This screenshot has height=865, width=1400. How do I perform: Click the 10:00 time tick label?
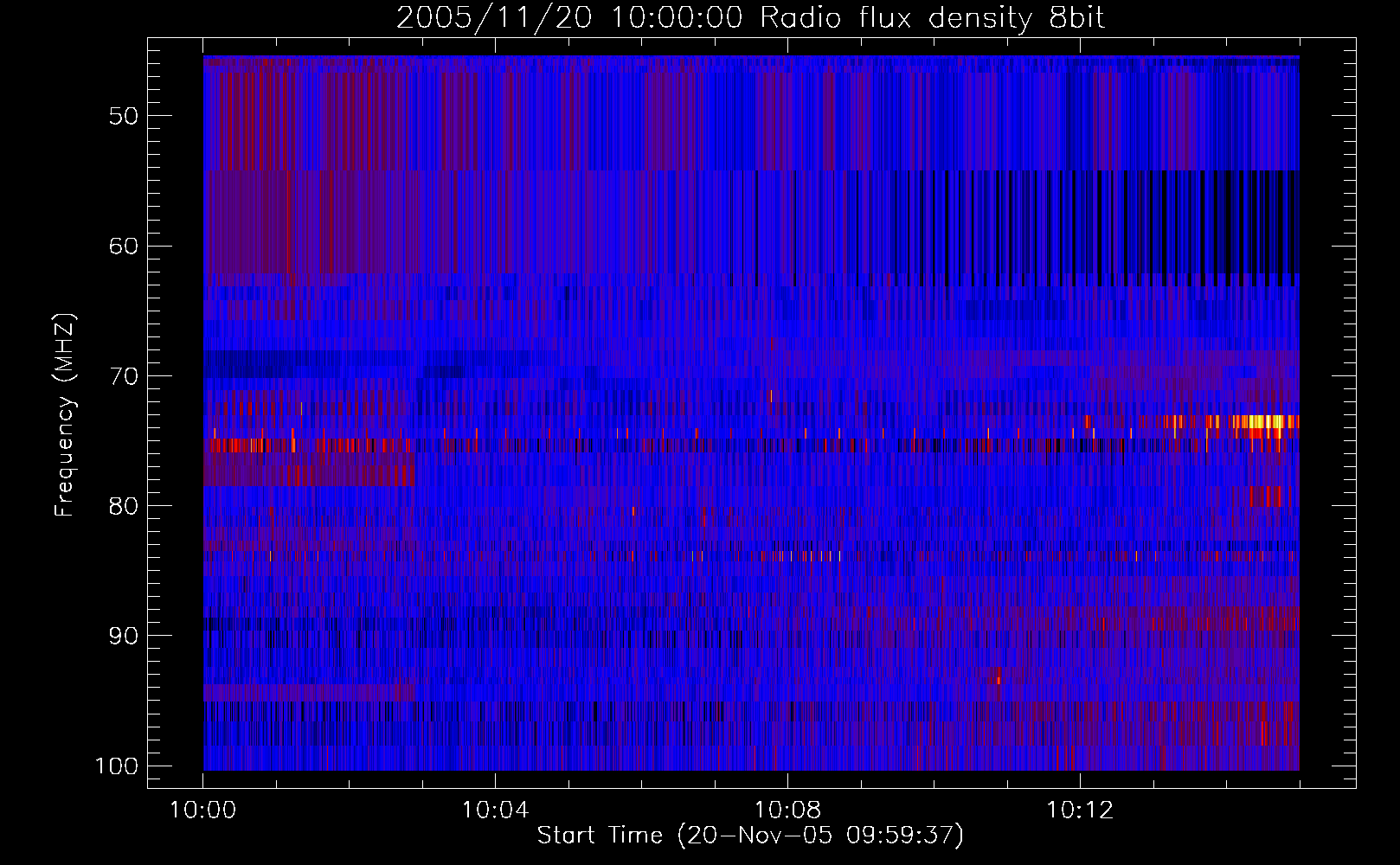[x=202, y=811]
